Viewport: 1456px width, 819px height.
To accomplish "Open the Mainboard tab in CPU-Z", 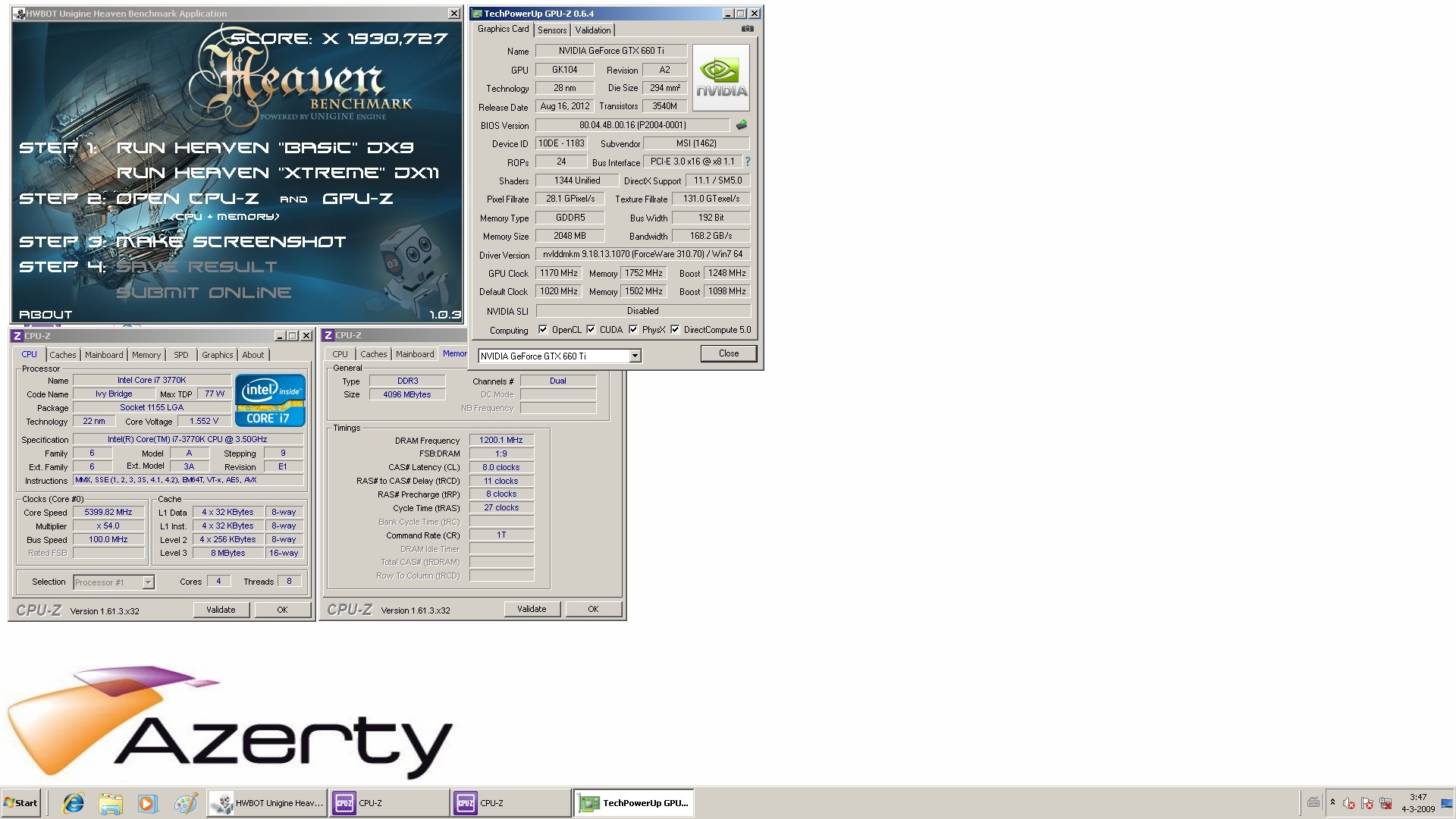I will click(x=104, y=355).
